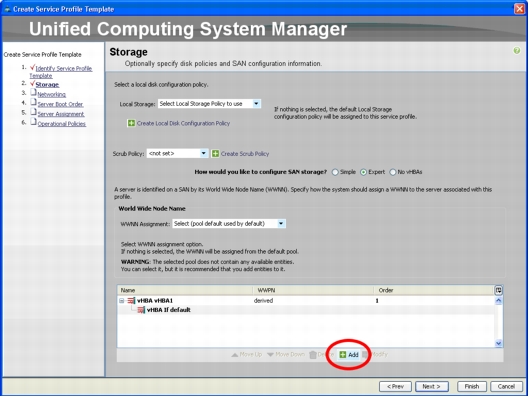Click the order value '1' cell
This screenshot has width=529, height=398.
377,301
